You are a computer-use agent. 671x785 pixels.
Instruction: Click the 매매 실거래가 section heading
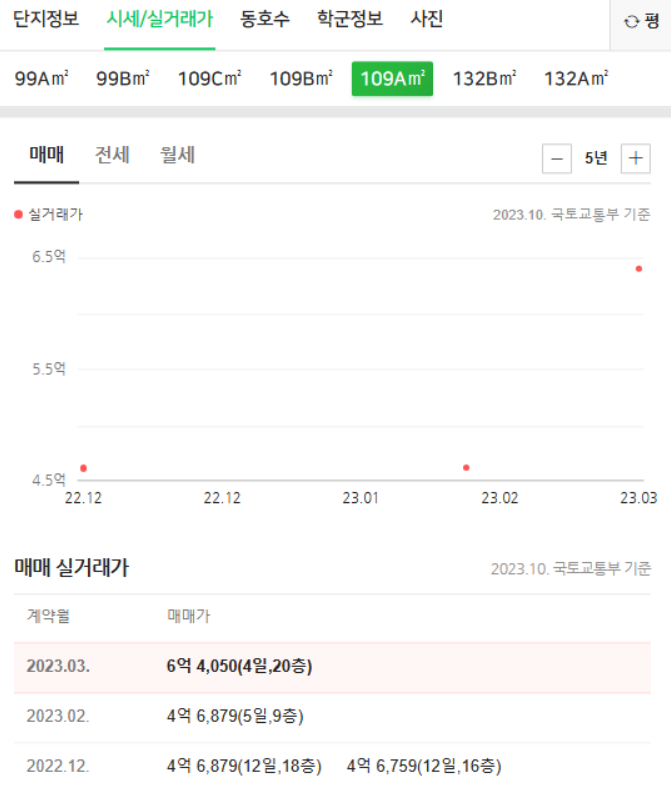point(72,568)
